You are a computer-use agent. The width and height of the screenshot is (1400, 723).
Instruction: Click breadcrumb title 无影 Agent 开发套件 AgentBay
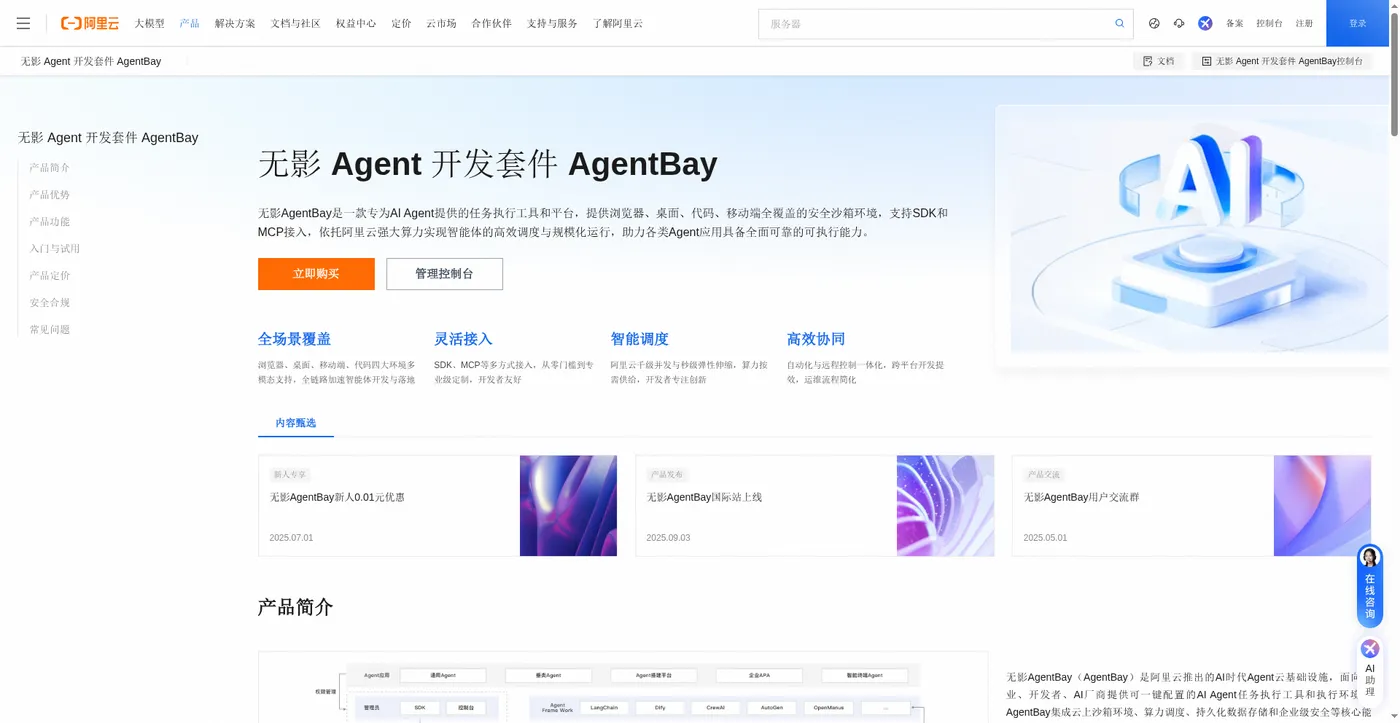click(x=91, y=61)
